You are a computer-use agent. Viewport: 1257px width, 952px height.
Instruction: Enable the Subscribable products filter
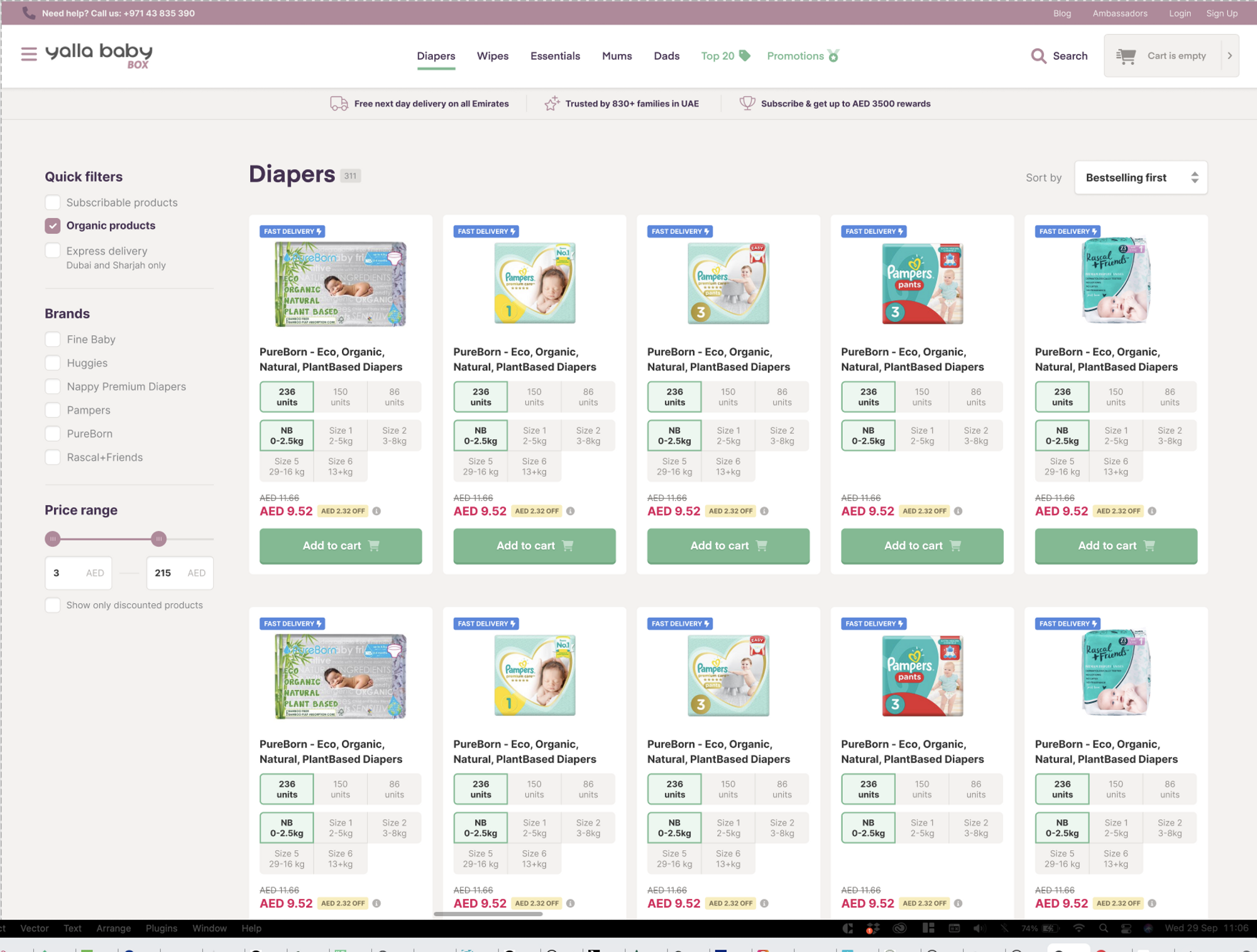coord(53,202)
